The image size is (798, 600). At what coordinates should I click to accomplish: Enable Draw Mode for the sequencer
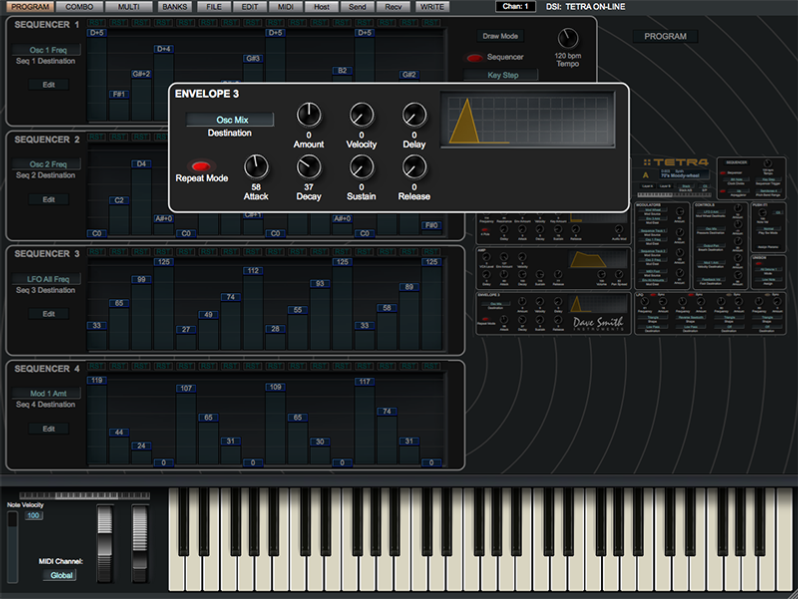point(499,36)
